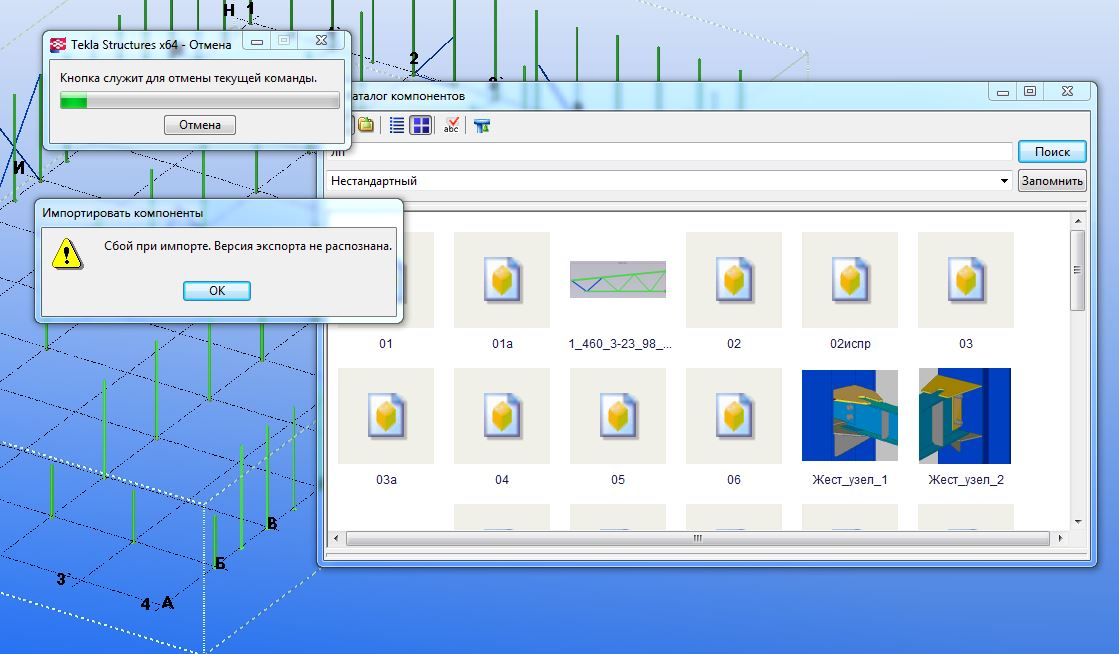Click the abc checkmark toolbar icon
This screenshot has height=654, width=1119.
point(451,125)
